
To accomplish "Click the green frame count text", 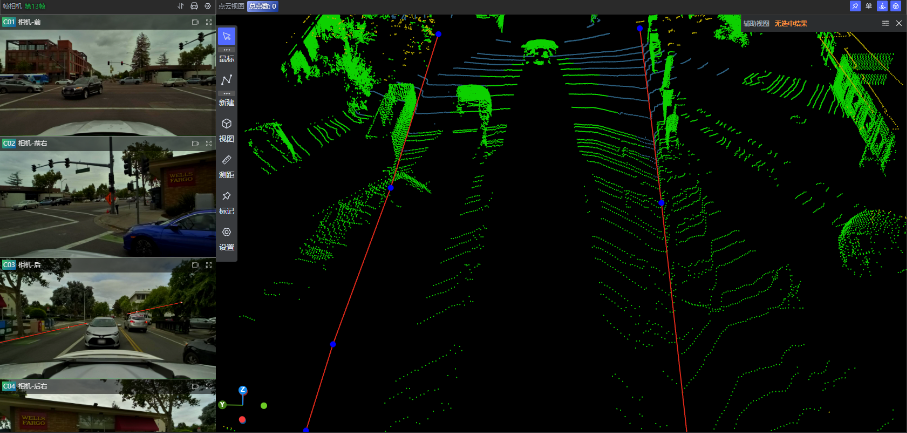I will coord(35,6).
